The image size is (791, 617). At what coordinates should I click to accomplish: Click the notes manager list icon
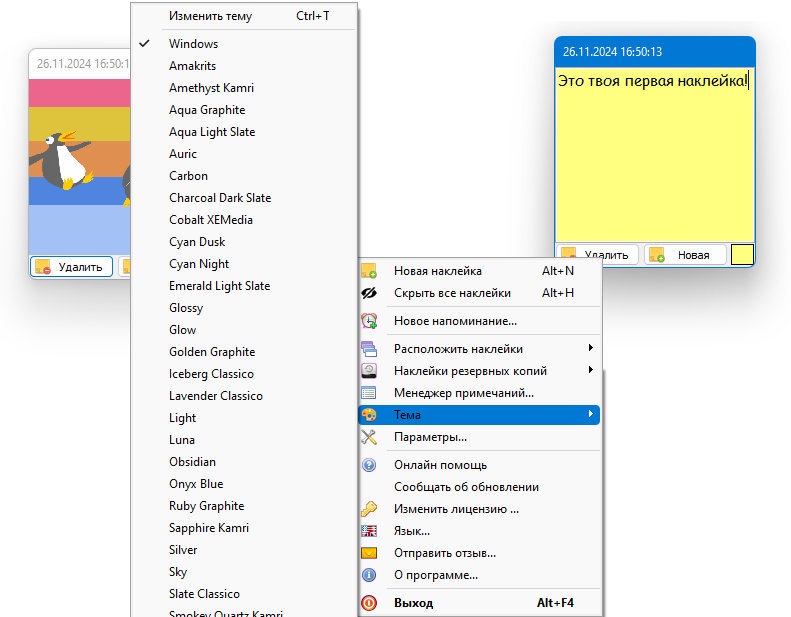(369, 393)
